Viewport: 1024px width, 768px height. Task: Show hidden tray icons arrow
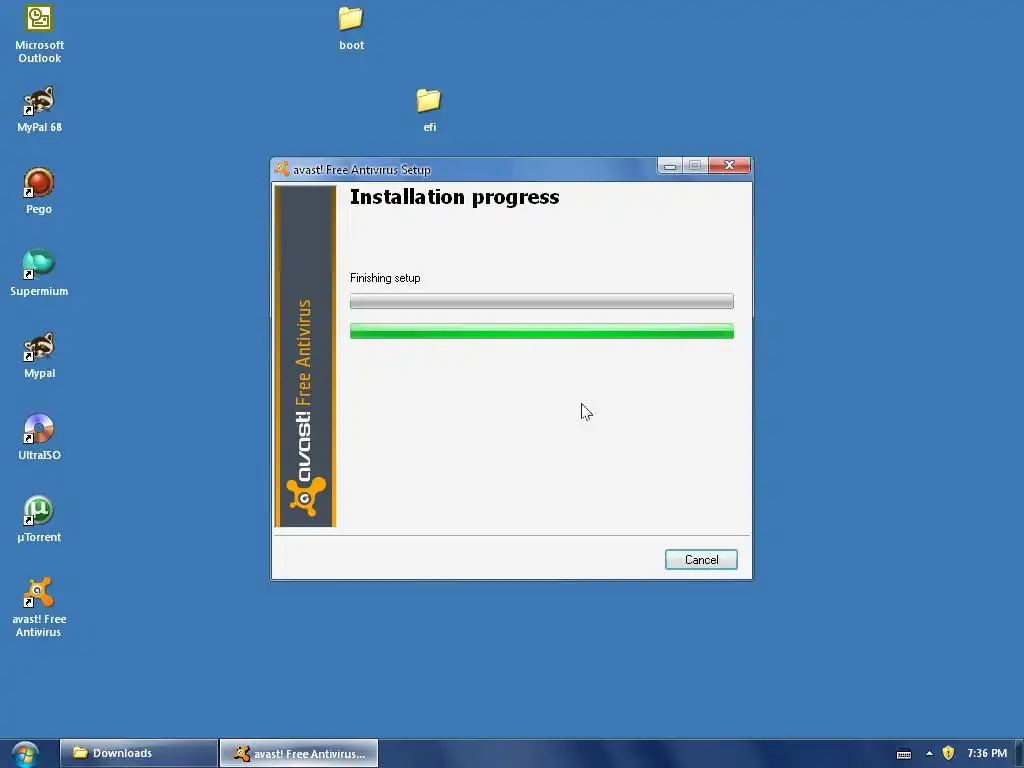(929, 754)
